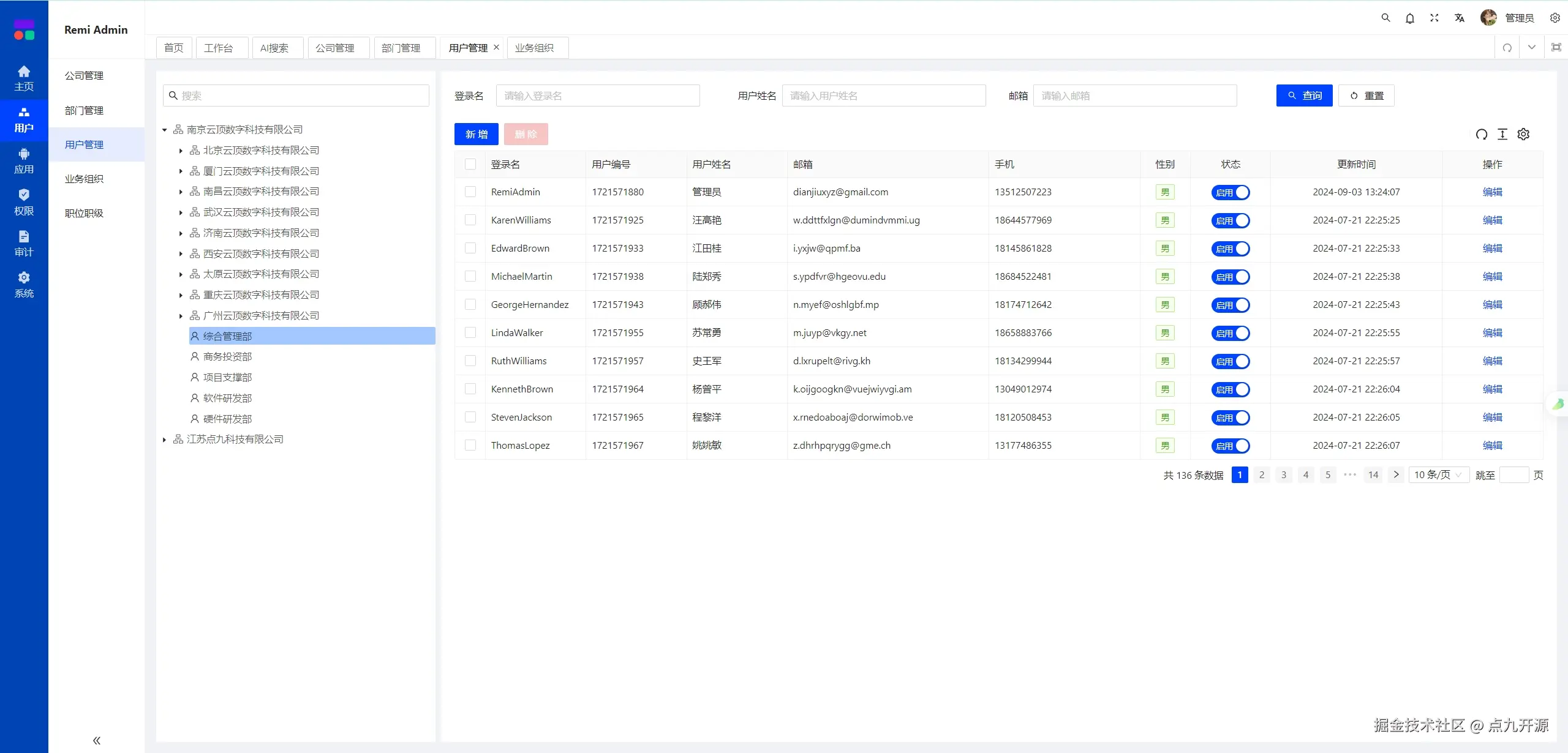
Task: Expand the 北京云顶数字科技有限公司 tree node
Action: (x=181, y=151)
